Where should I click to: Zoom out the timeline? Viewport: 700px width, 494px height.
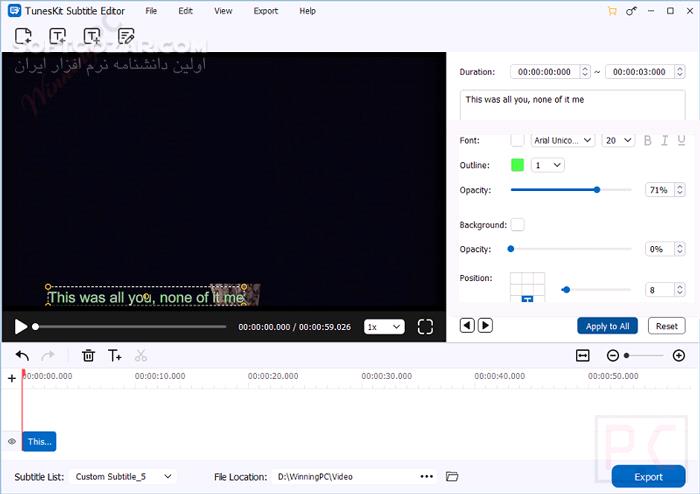coord(613,356)
